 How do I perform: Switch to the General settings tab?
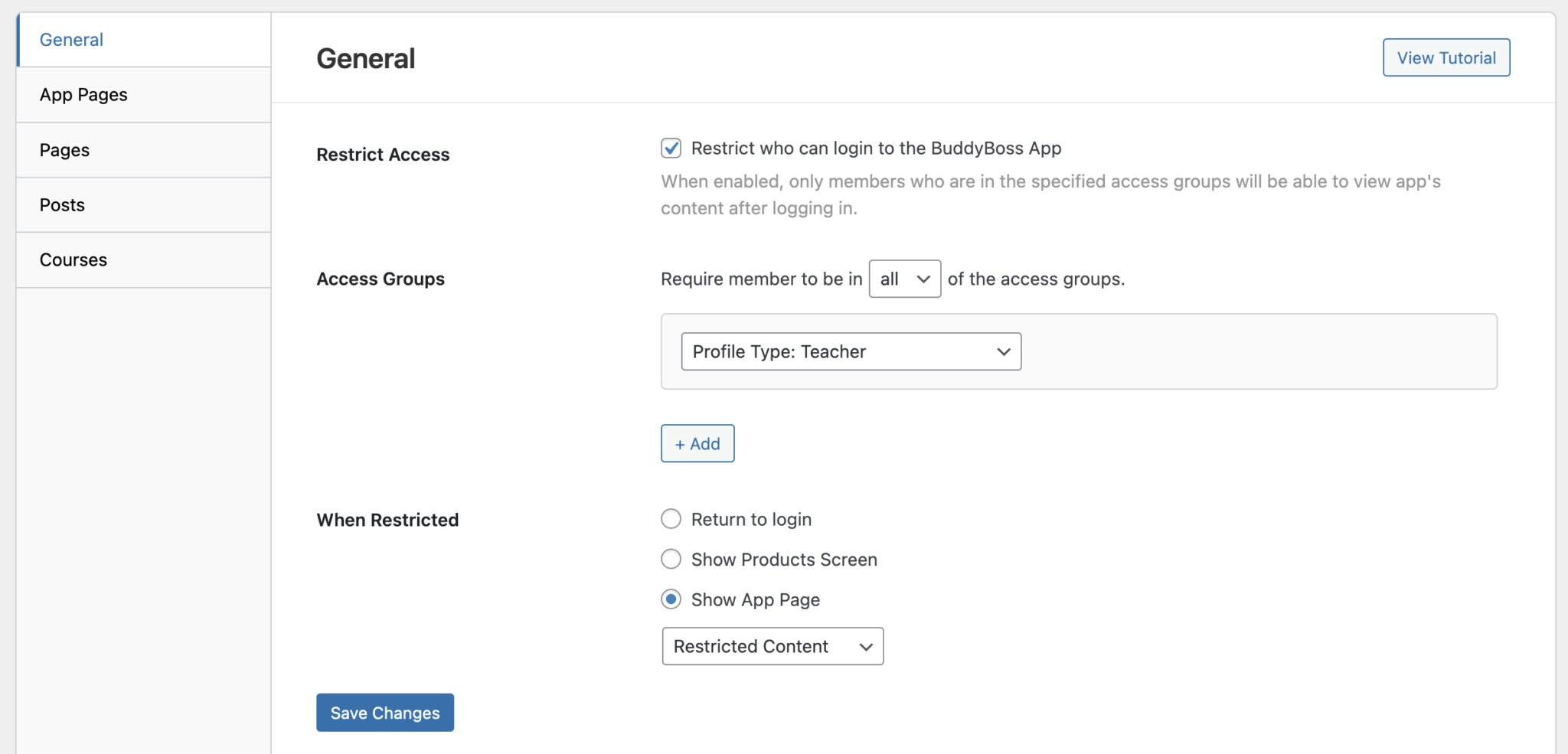(71, 40)
